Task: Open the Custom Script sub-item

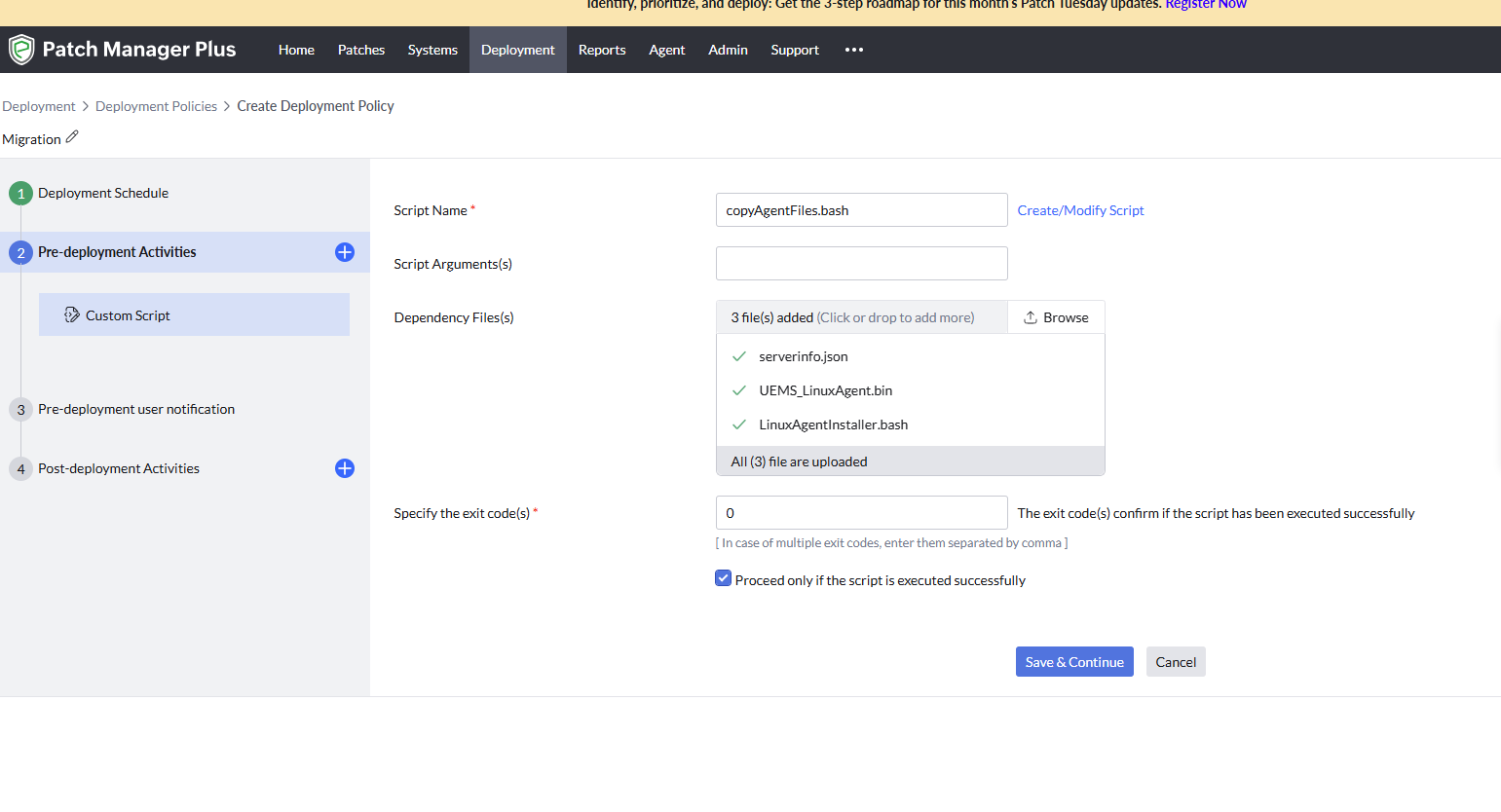Action: click(x=194, y=314)
